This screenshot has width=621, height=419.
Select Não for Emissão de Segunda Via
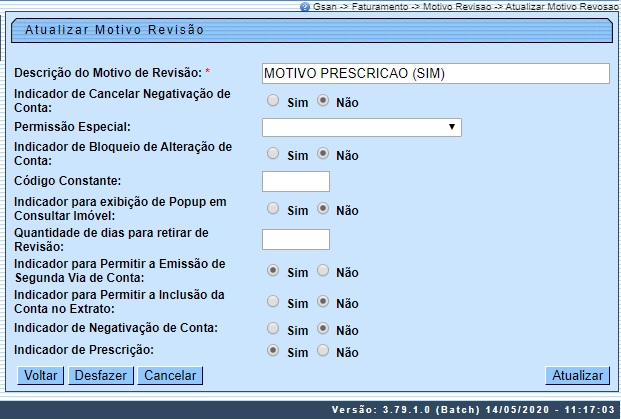click(x=323, y=271)
